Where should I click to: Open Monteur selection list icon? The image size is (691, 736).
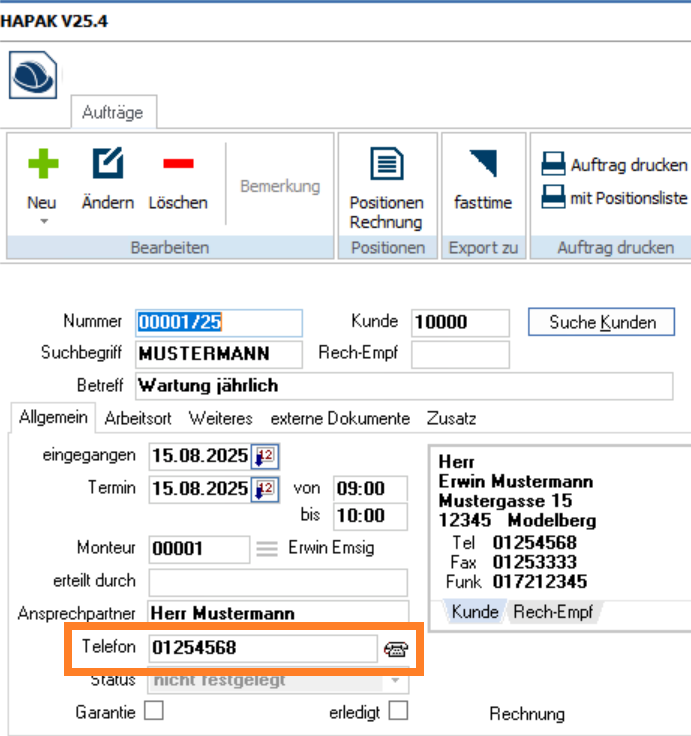click(x=265, y=549)
